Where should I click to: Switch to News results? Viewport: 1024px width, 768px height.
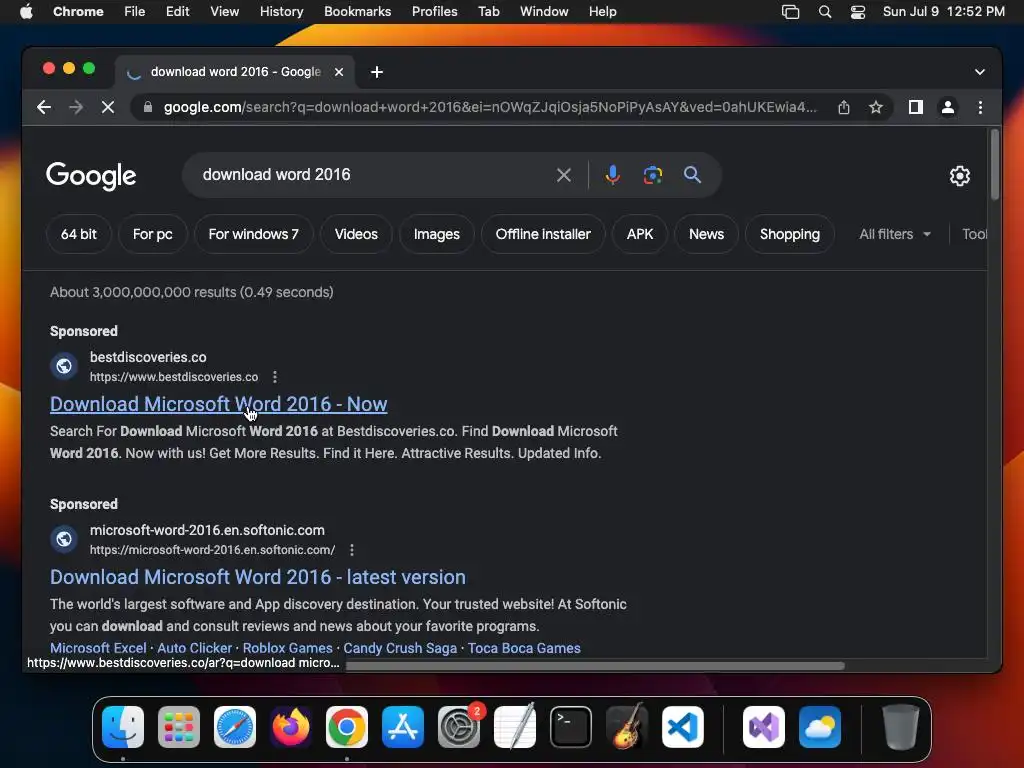[x=706, y=234]
